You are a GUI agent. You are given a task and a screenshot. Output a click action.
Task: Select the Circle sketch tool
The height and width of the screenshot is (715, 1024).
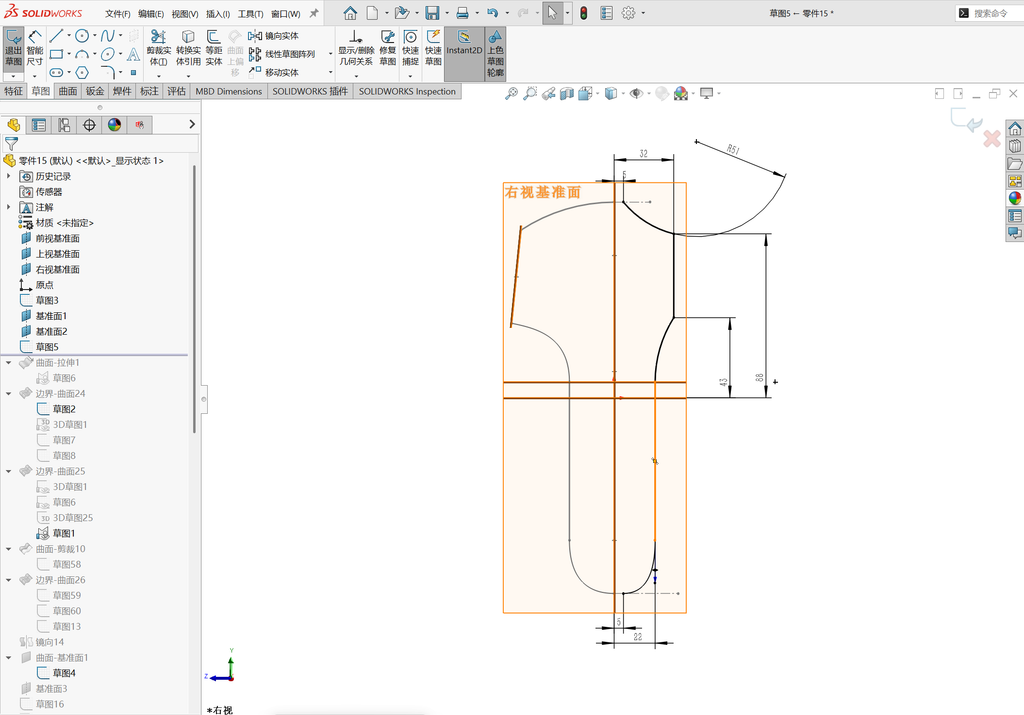82,36
